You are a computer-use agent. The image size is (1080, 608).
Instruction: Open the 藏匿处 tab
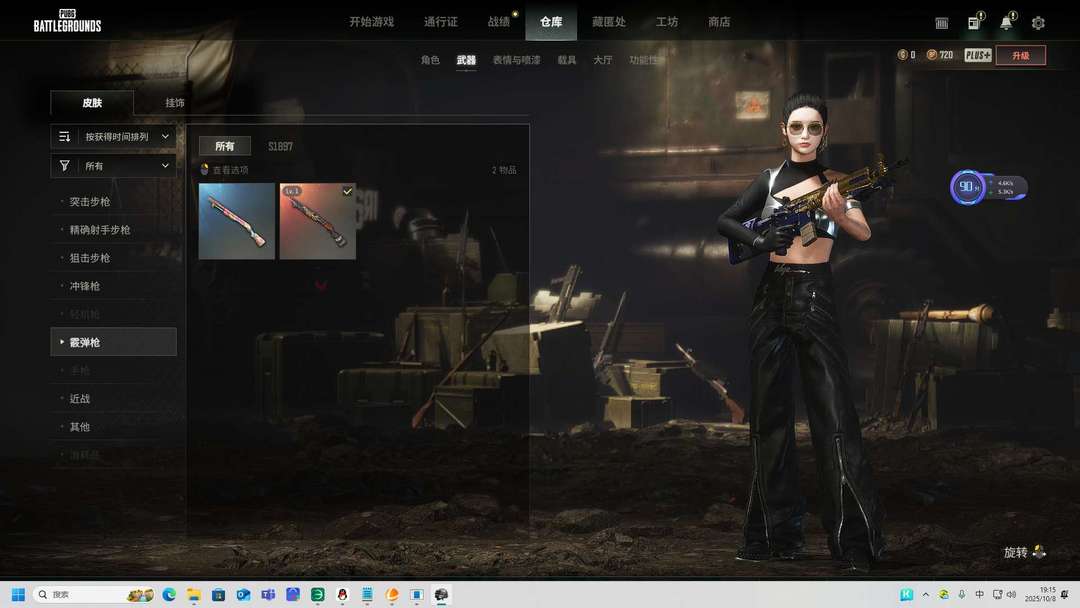[609, 22]
